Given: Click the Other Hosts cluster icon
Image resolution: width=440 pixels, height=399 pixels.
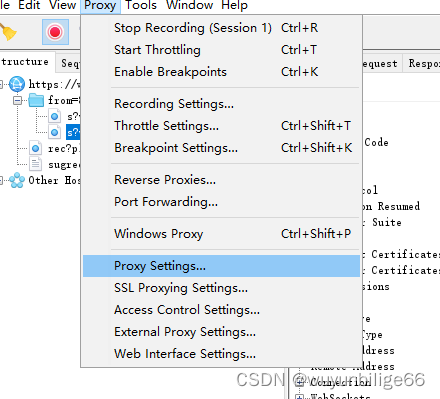Looking at the screenshot, I should tap(17, 180).
